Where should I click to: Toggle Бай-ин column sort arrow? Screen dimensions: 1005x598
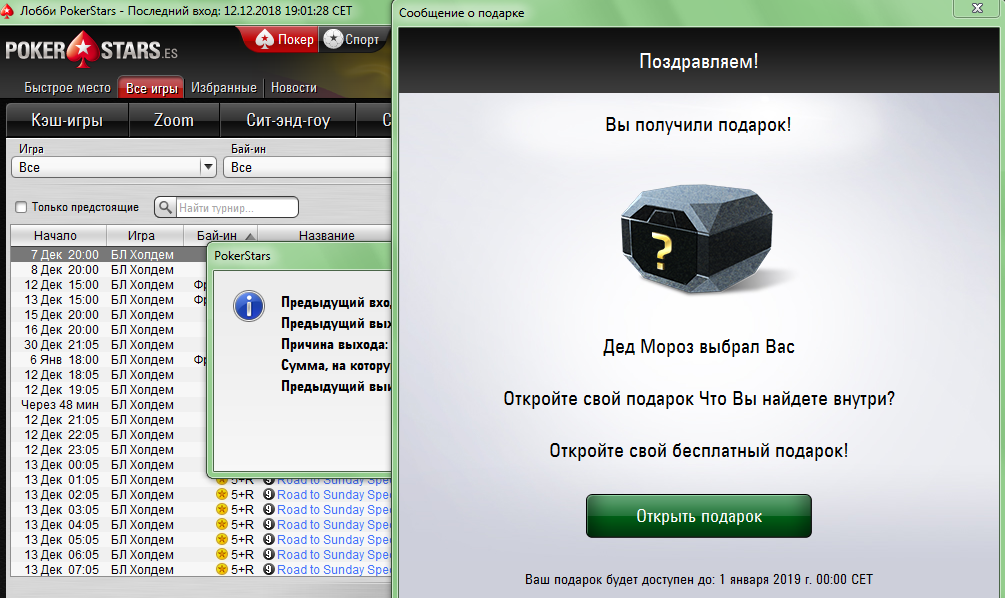(x=250, y=237)
